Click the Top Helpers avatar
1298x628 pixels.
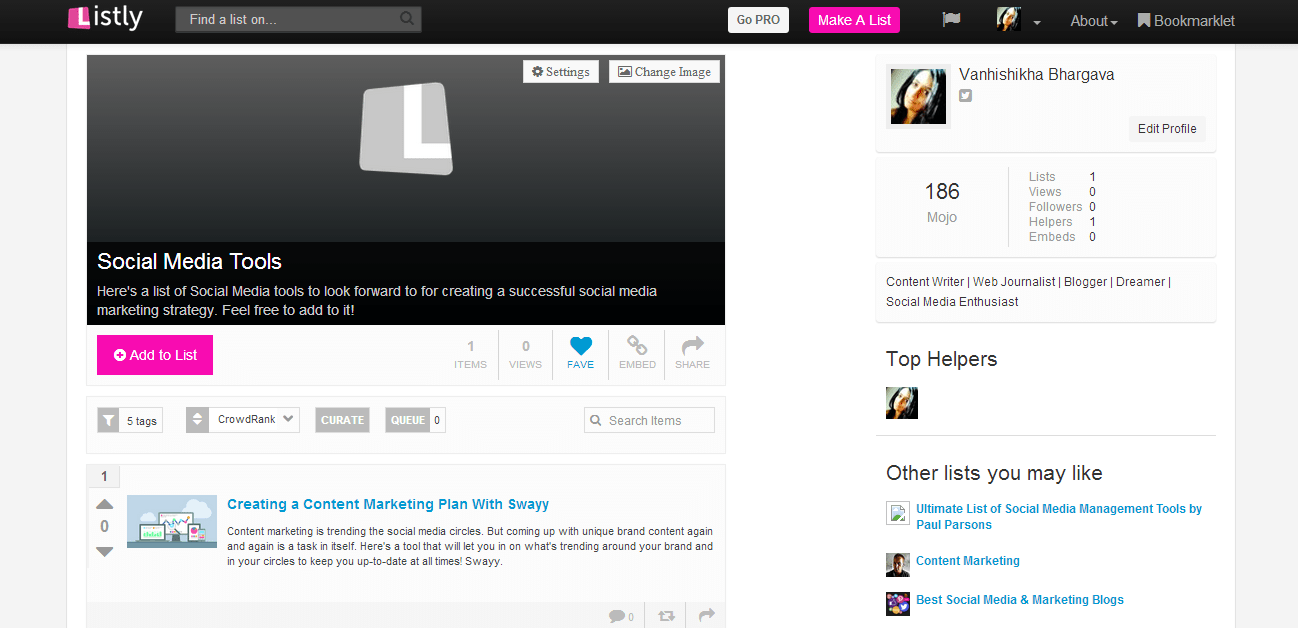tap(902, 403)
